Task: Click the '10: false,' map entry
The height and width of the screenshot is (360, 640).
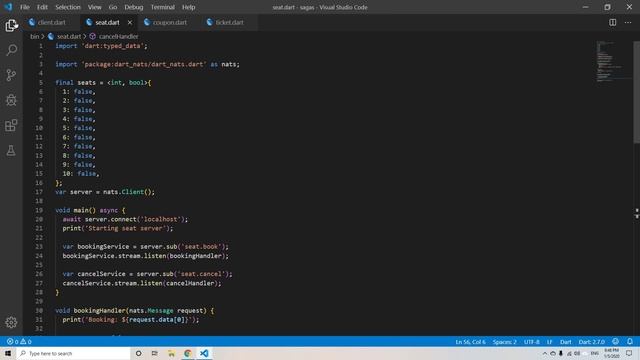Action: 81,173
